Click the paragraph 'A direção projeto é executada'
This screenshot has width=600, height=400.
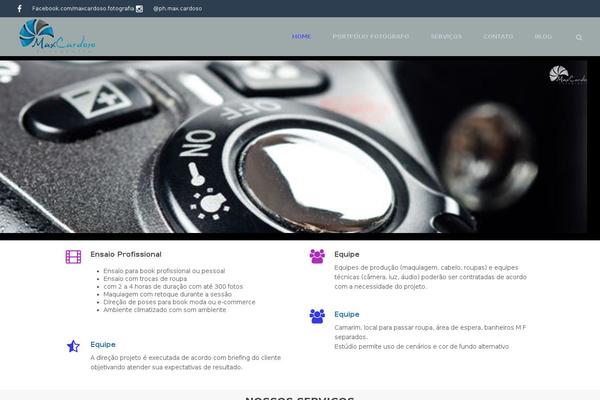tap(186, 362)
